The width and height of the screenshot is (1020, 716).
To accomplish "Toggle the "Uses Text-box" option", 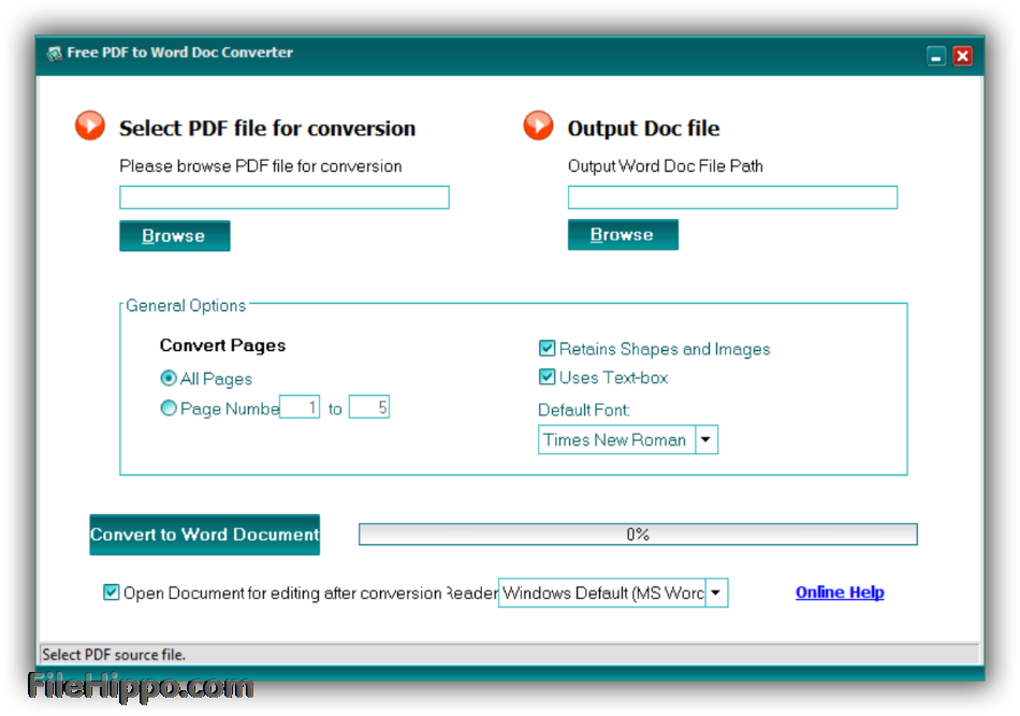I will pyautogui.click(x=547, y=377).
